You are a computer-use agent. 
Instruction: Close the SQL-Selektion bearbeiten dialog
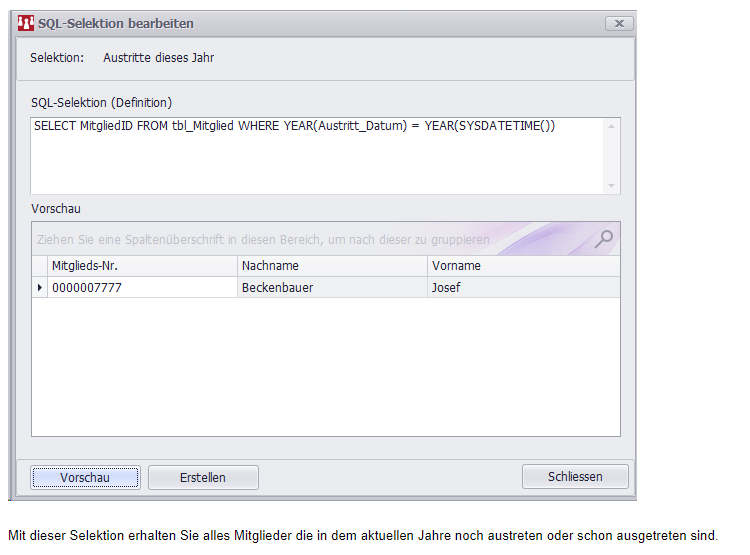(x=618, y=23)
